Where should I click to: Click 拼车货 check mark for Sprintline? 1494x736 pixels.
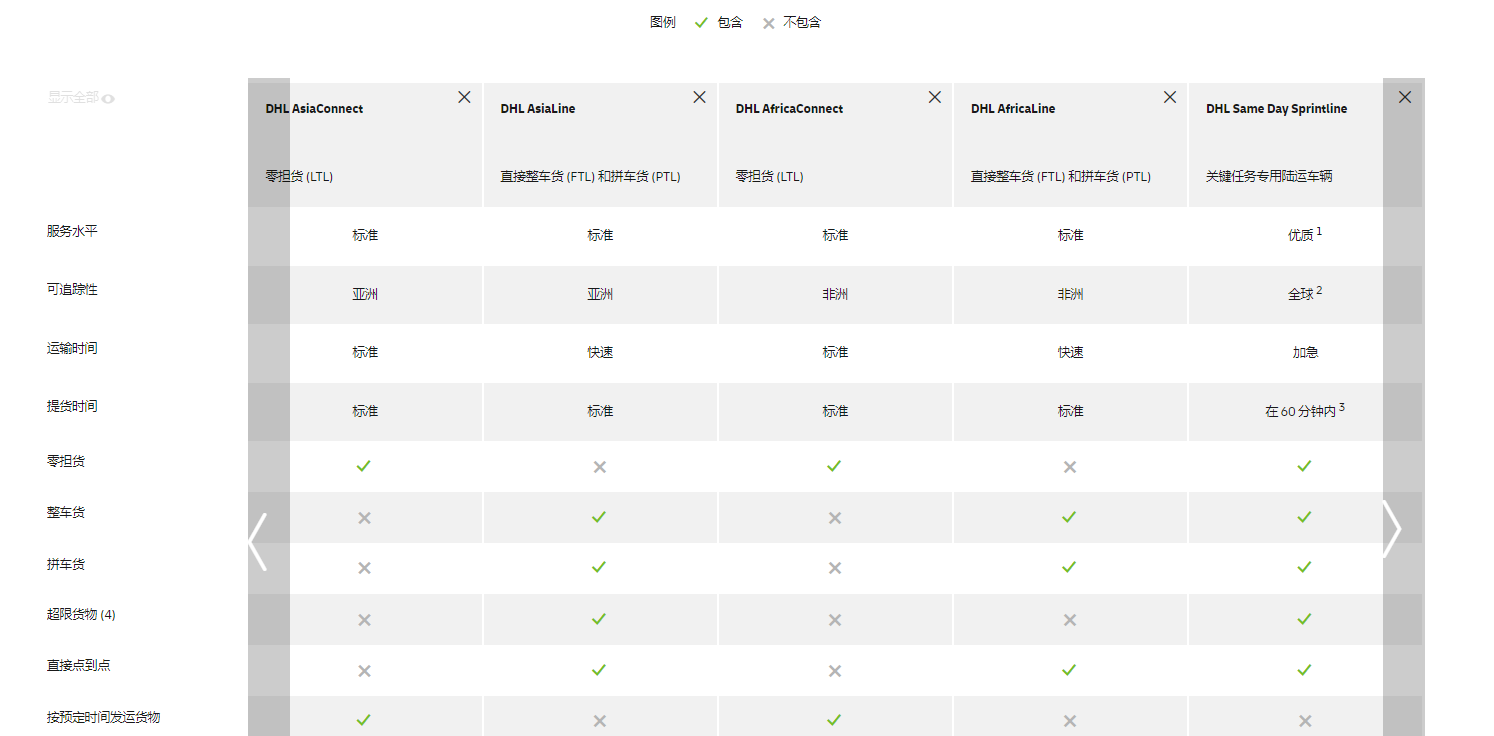point(1304,567)
